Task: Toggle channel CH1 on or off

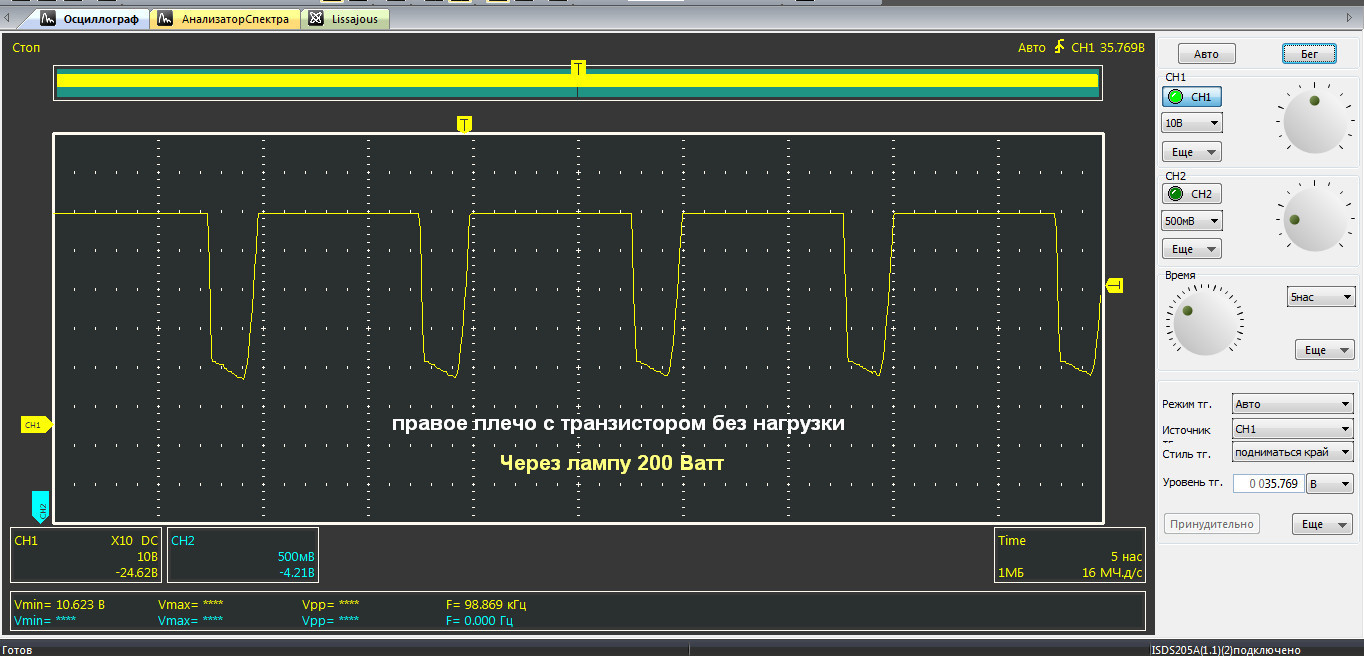Action: (x=1191, y=97)
